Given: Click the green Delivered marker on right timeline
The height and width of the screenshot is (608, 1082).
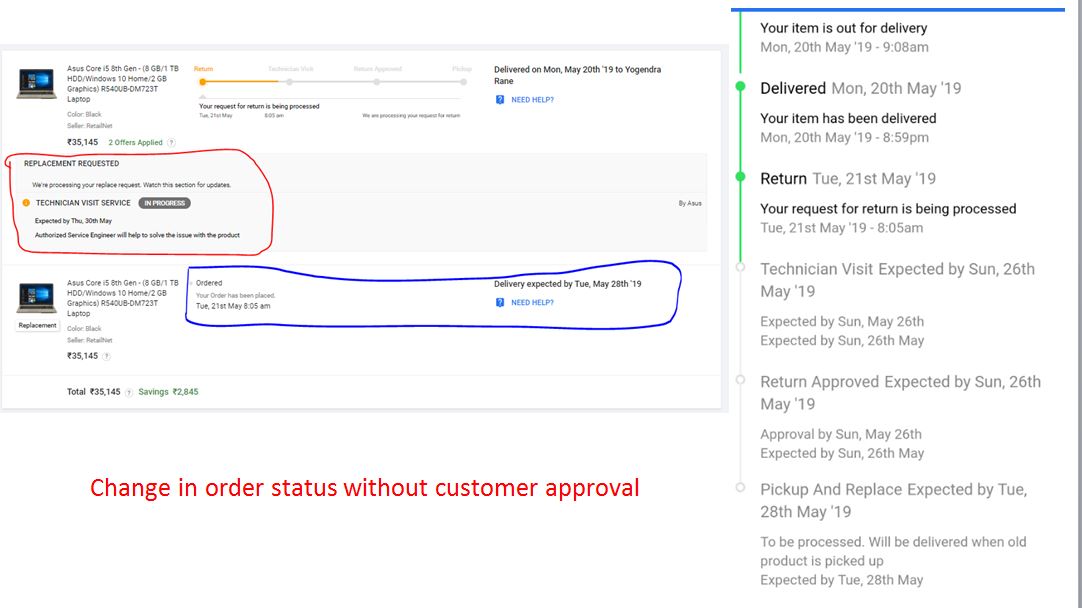Looking at the screenshot, I should [x=740, y=87].
